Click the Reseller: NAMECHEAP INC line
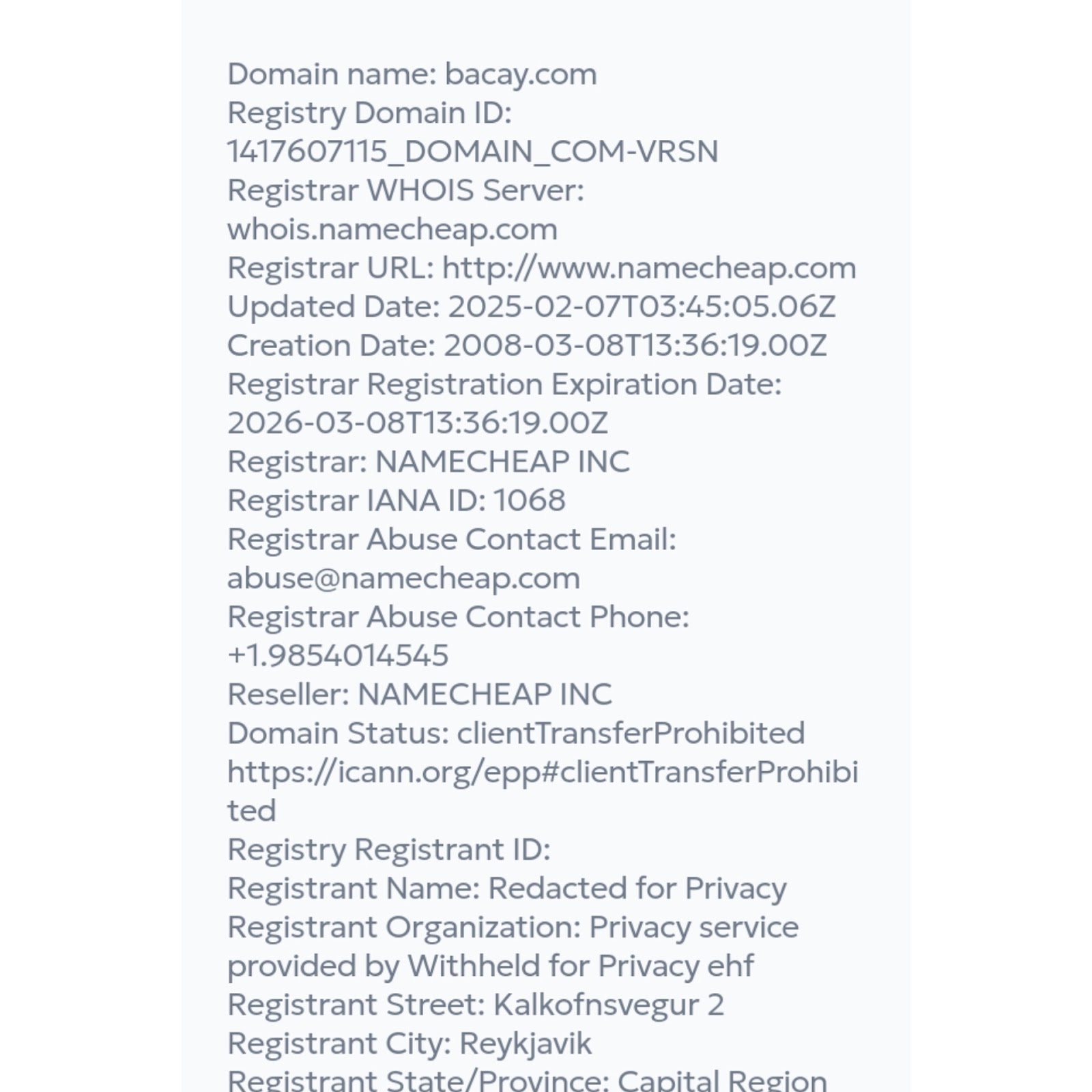Viewport: 1092px width, 1092px height. click(x=419, y=695)
